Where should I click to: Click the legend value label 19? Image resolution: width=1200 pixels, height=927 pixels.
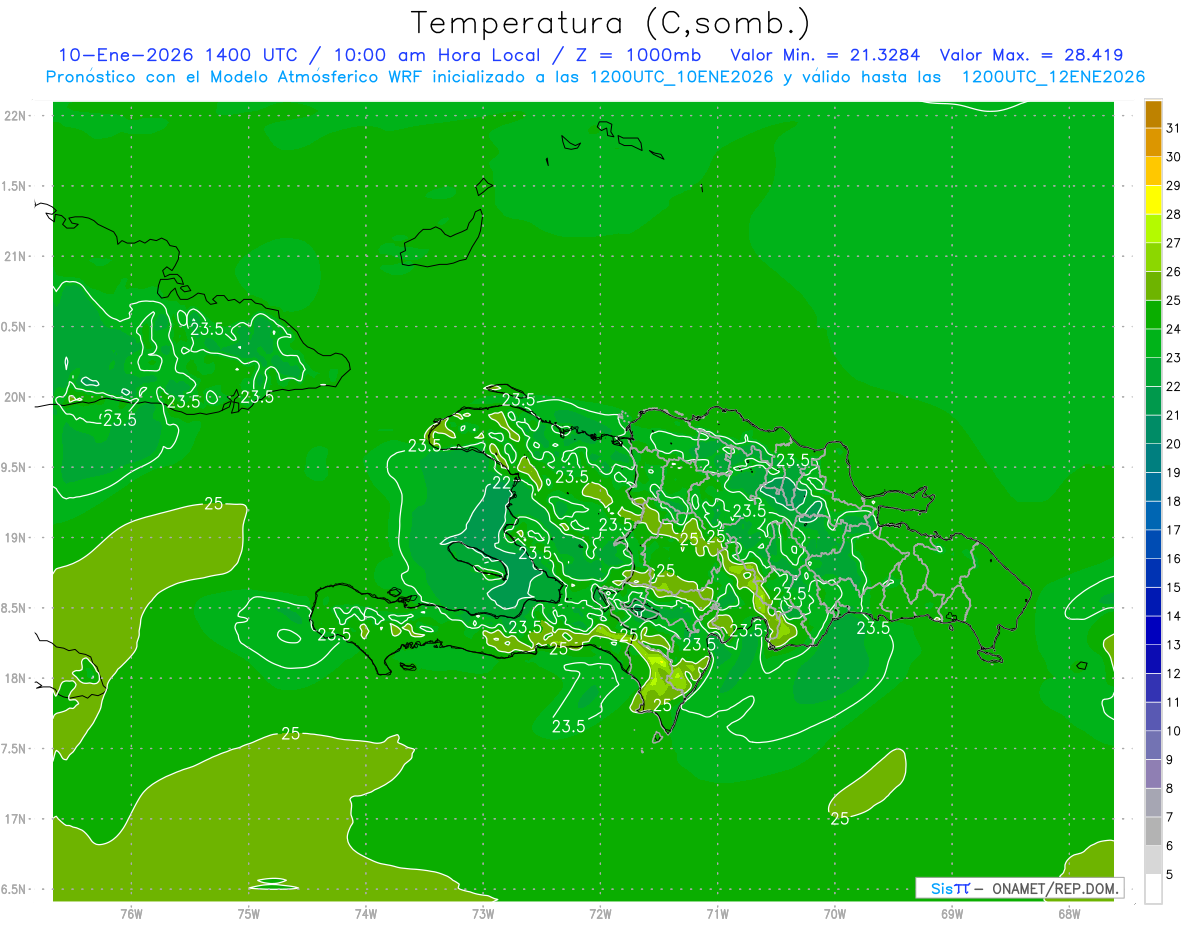click(x=1173, y=472)
